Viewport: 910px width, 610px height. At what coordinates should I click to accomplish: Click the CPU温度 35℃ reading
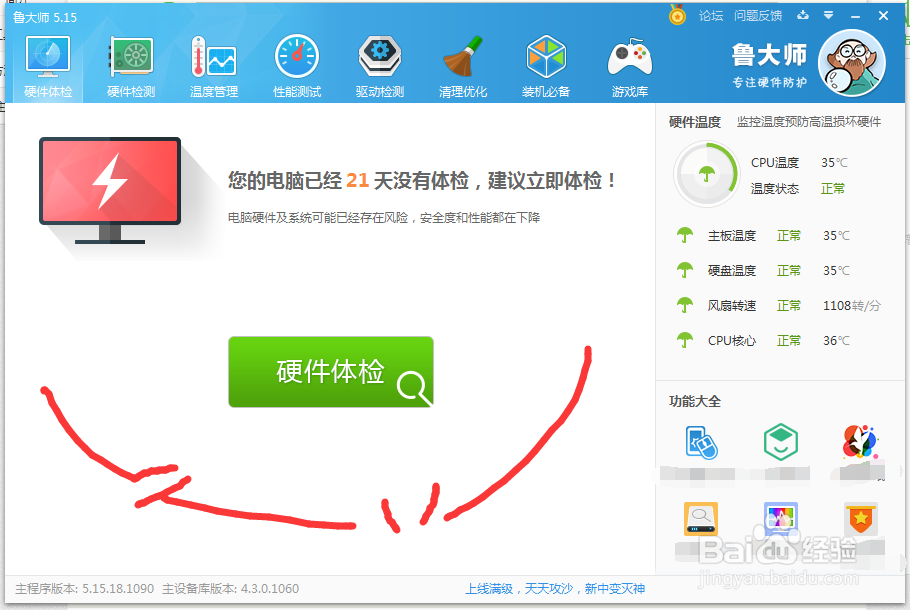799,163
